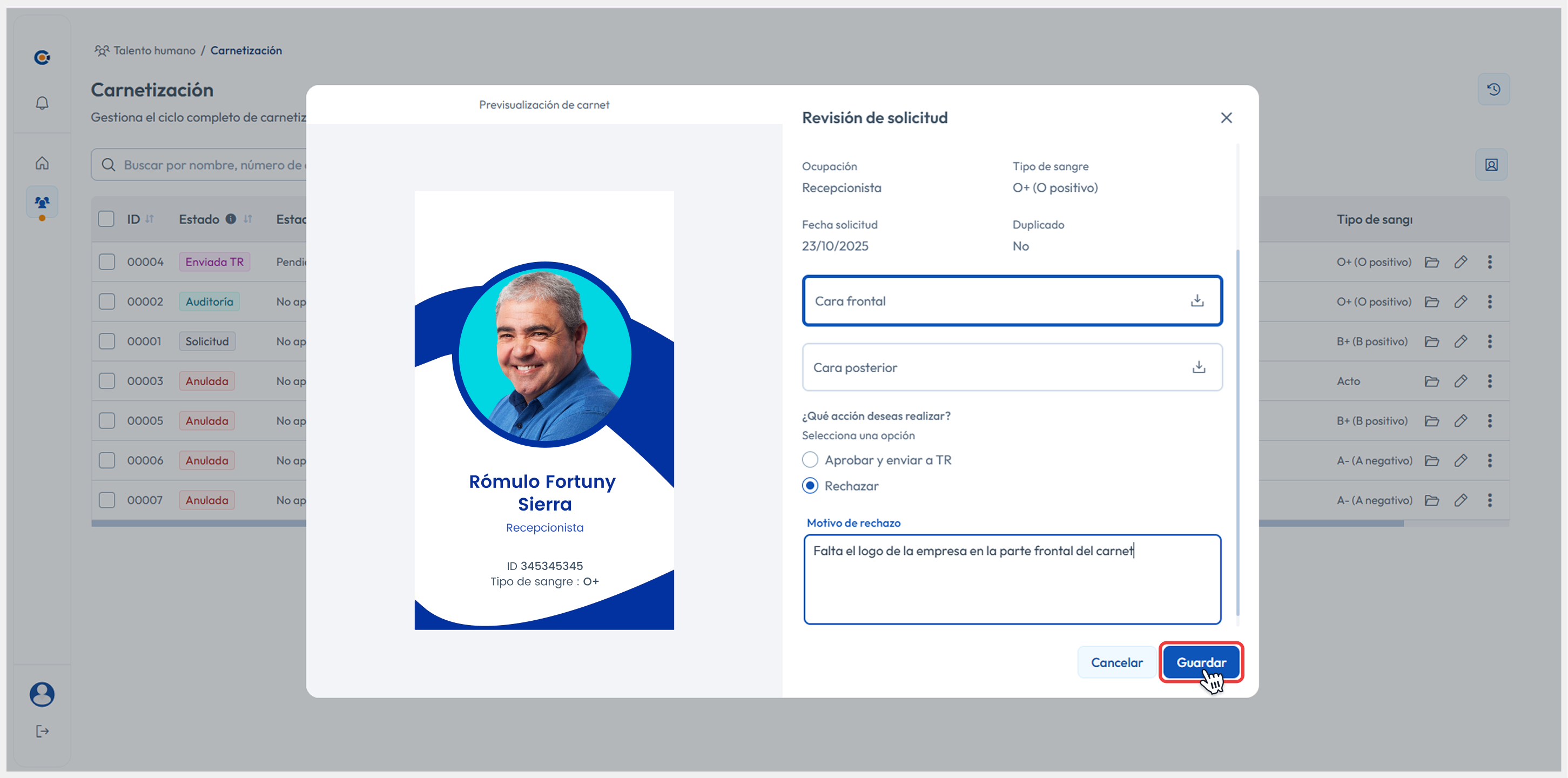
Task: Navigate to Talento humano breadcrumb
Action: coord(154,51)
